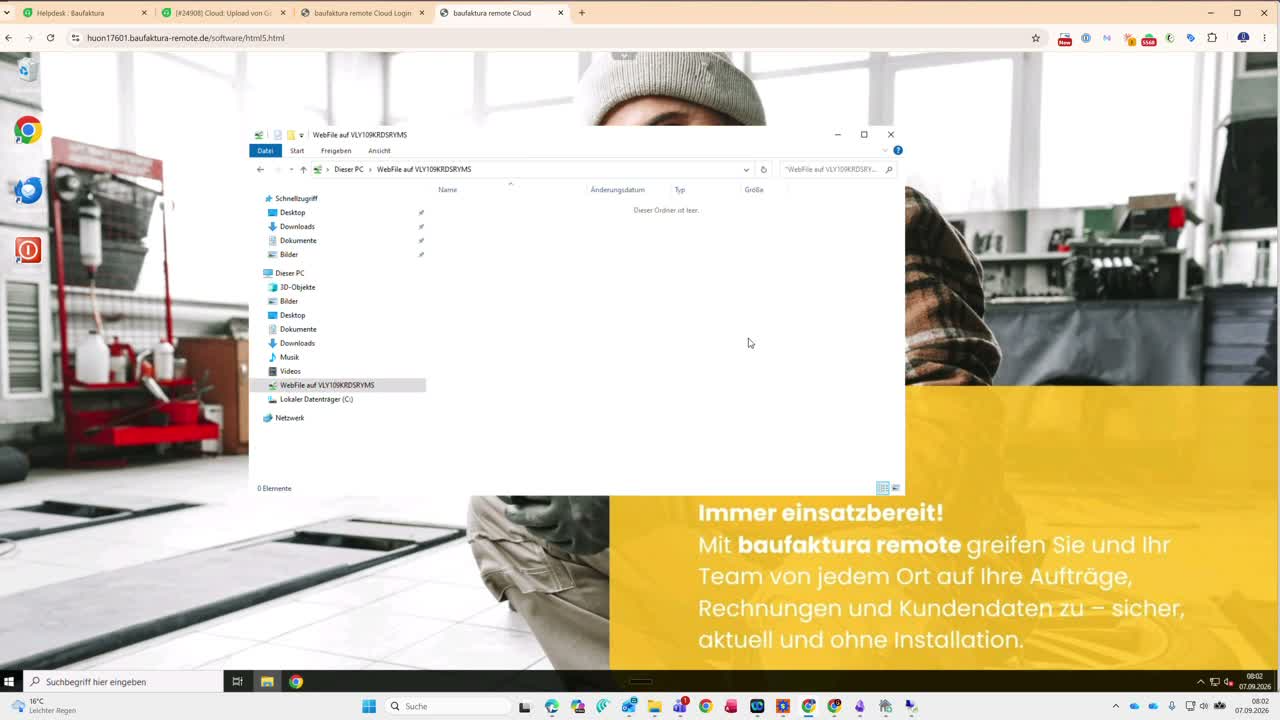Open the New-badged extension in Chrome toolbar
The width and height of the screenshot is (1280, 720).
(x=1065, y=39)
